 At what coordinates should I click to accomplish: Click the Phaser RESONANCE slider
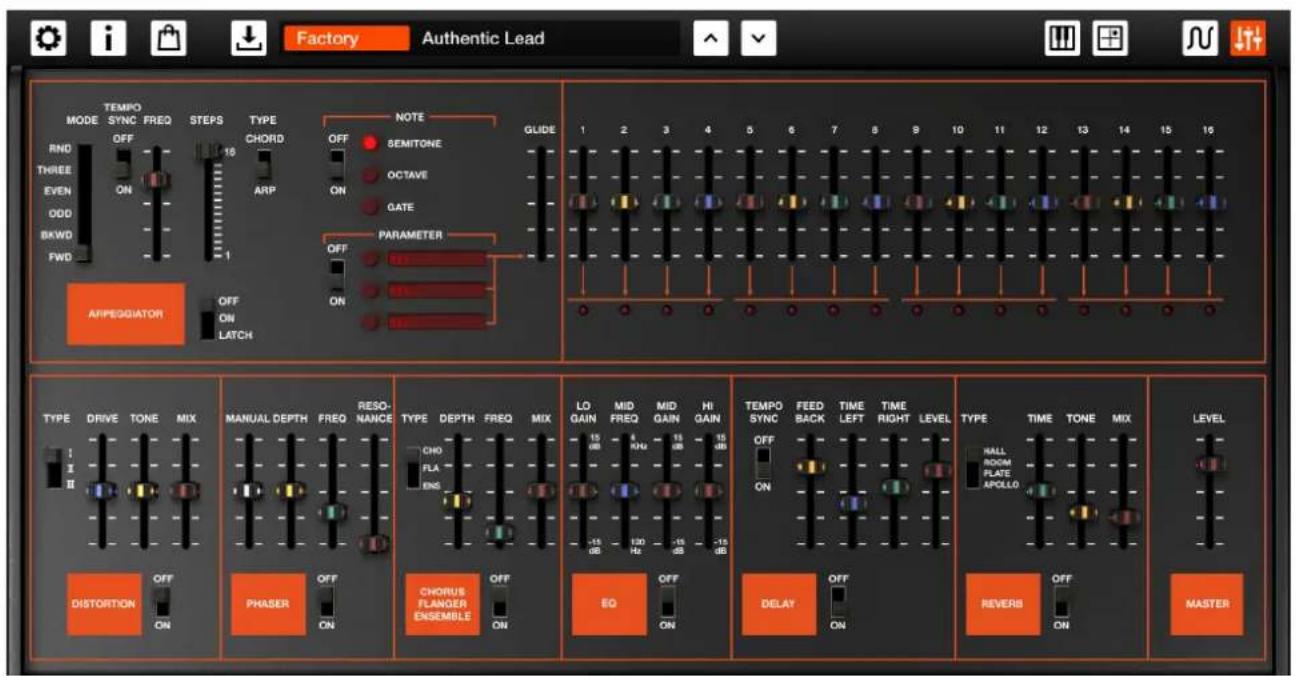click(374, 543)
